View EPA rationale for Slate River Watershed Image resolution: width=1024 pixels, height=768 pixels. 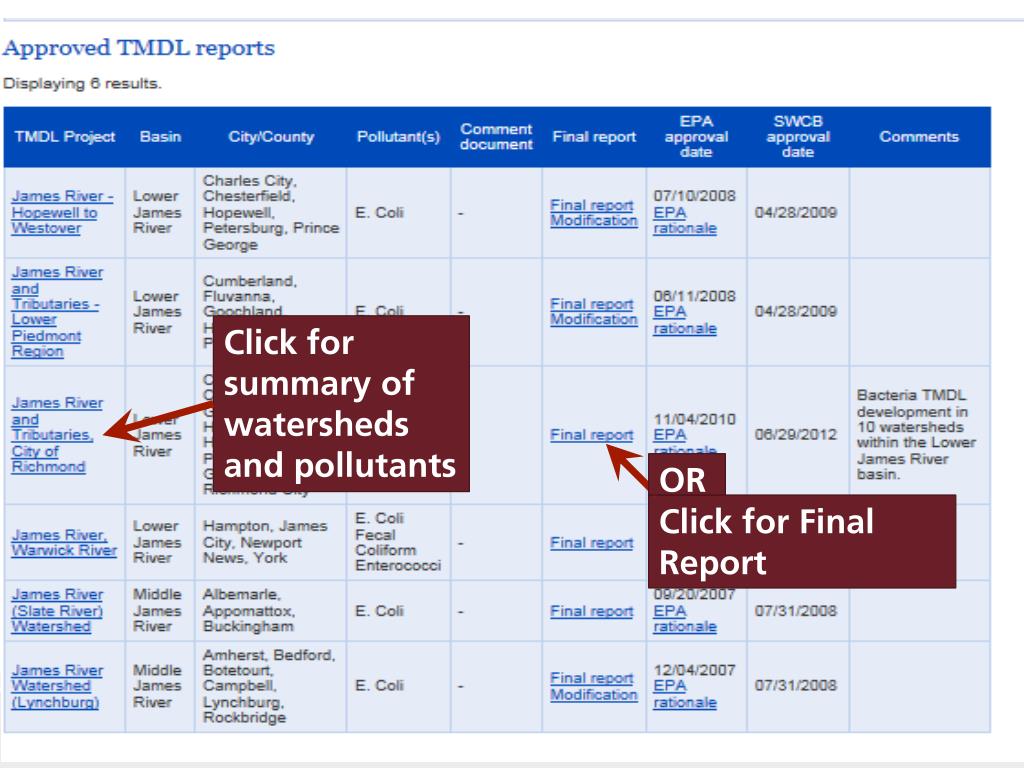tap(684, 619)
